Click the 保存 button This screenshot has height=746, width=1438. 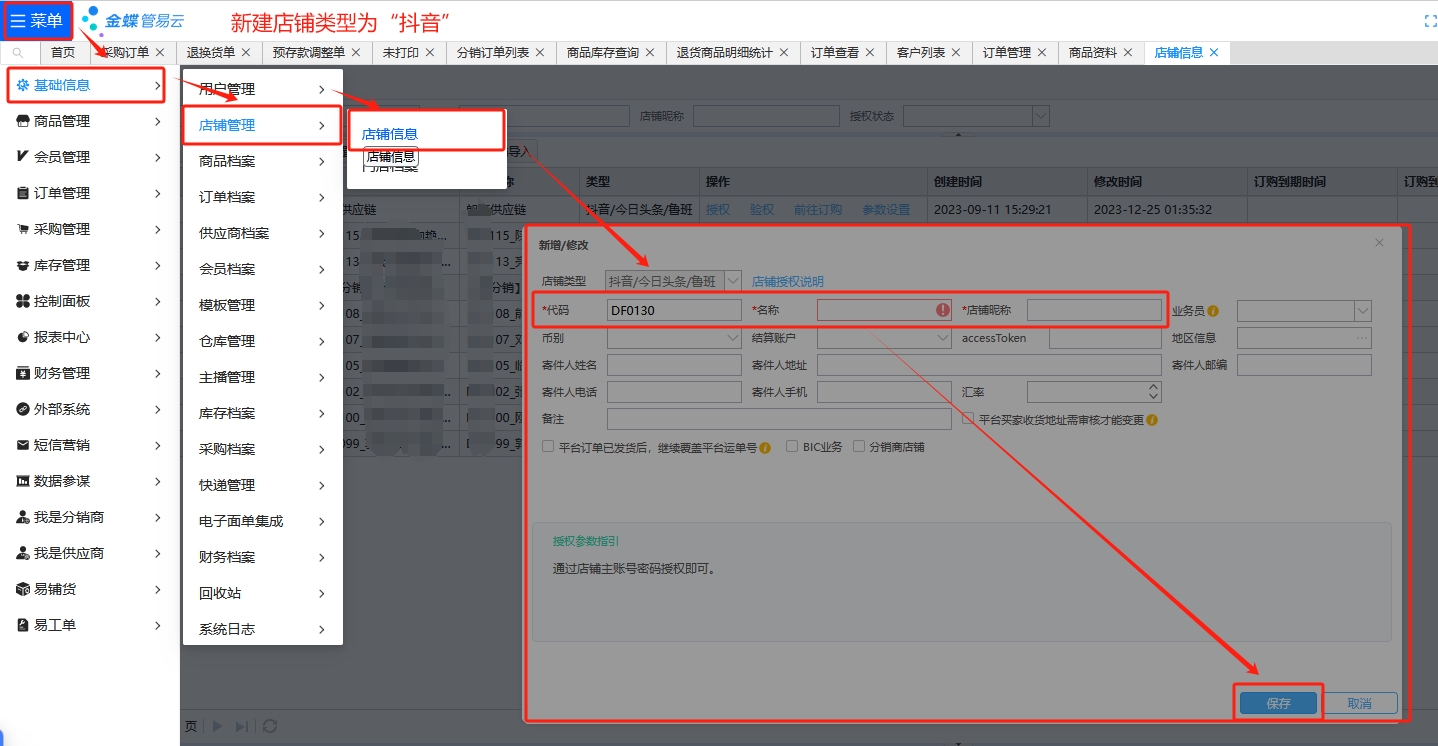click(x=1278, y=703)
